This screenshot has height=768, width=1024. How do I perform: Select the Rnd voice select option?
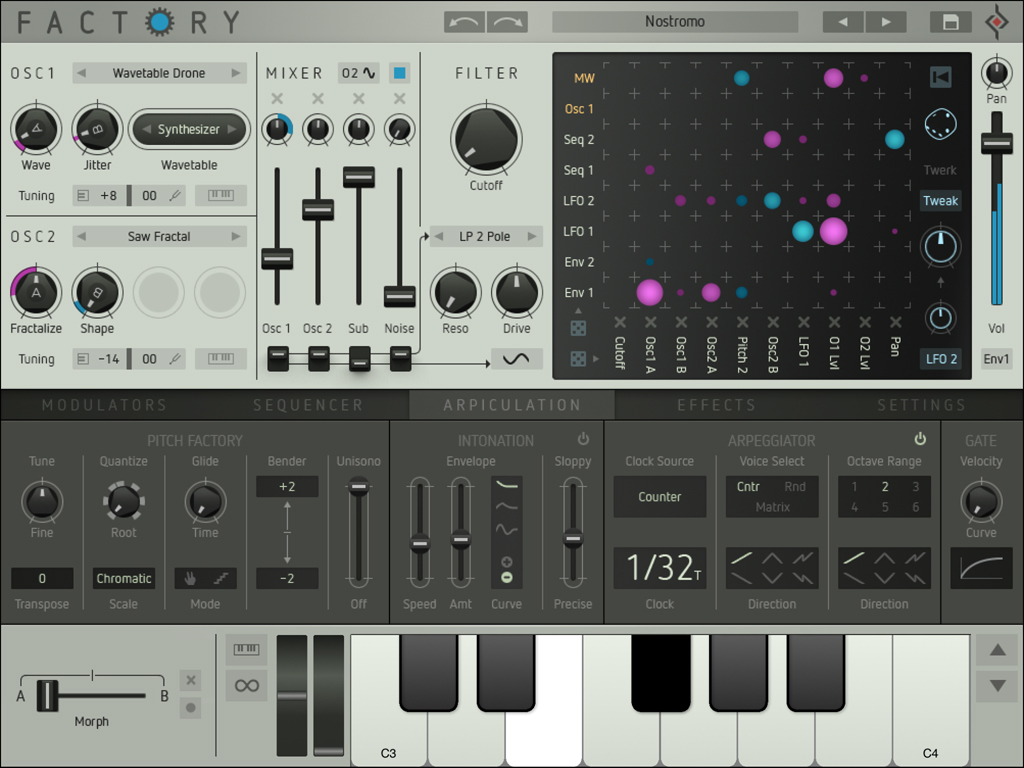point(795,487)
